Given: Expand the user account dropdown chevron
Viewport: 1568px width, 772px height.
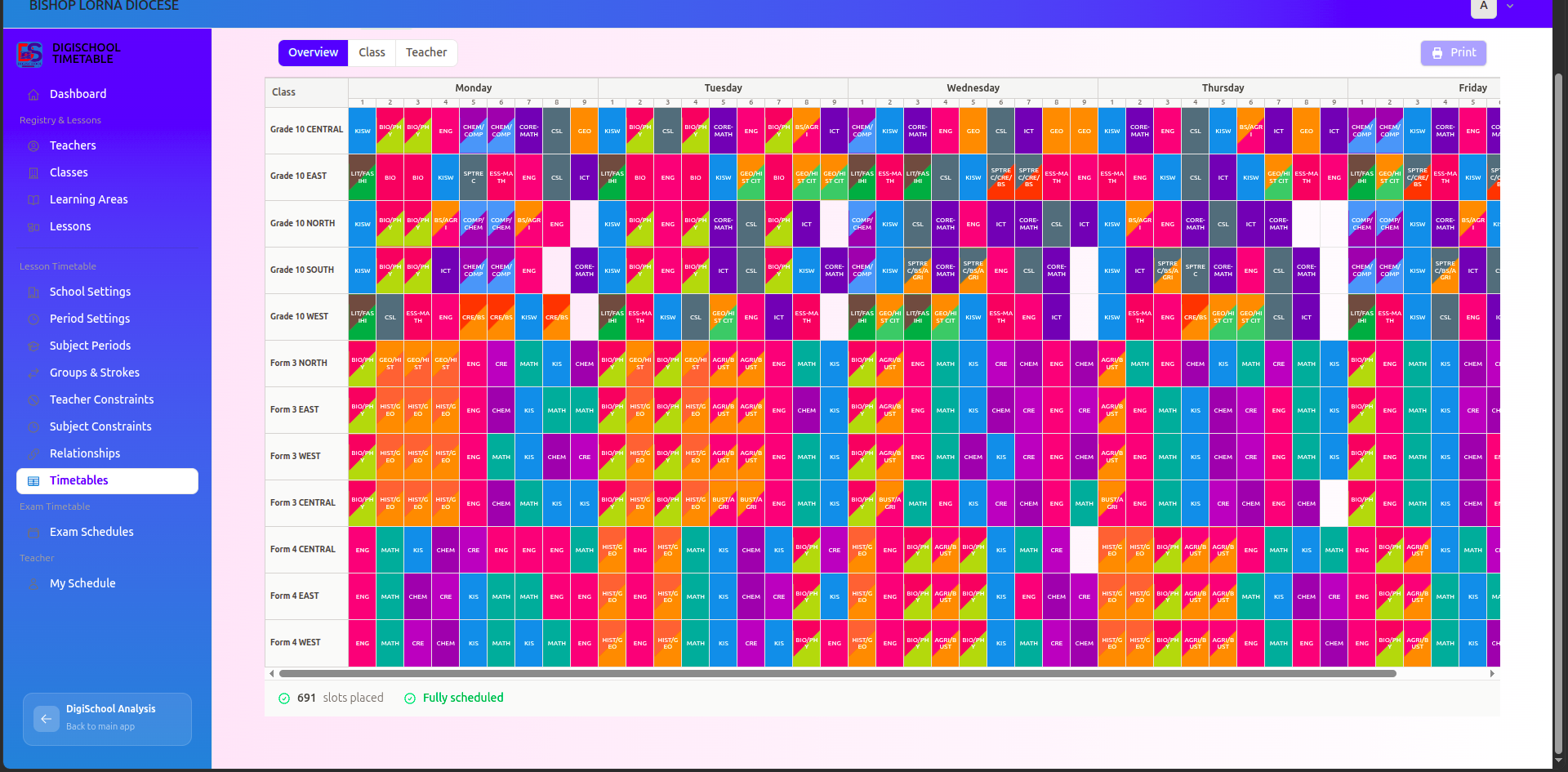Looking at the screenshot, I should 1510,7.
